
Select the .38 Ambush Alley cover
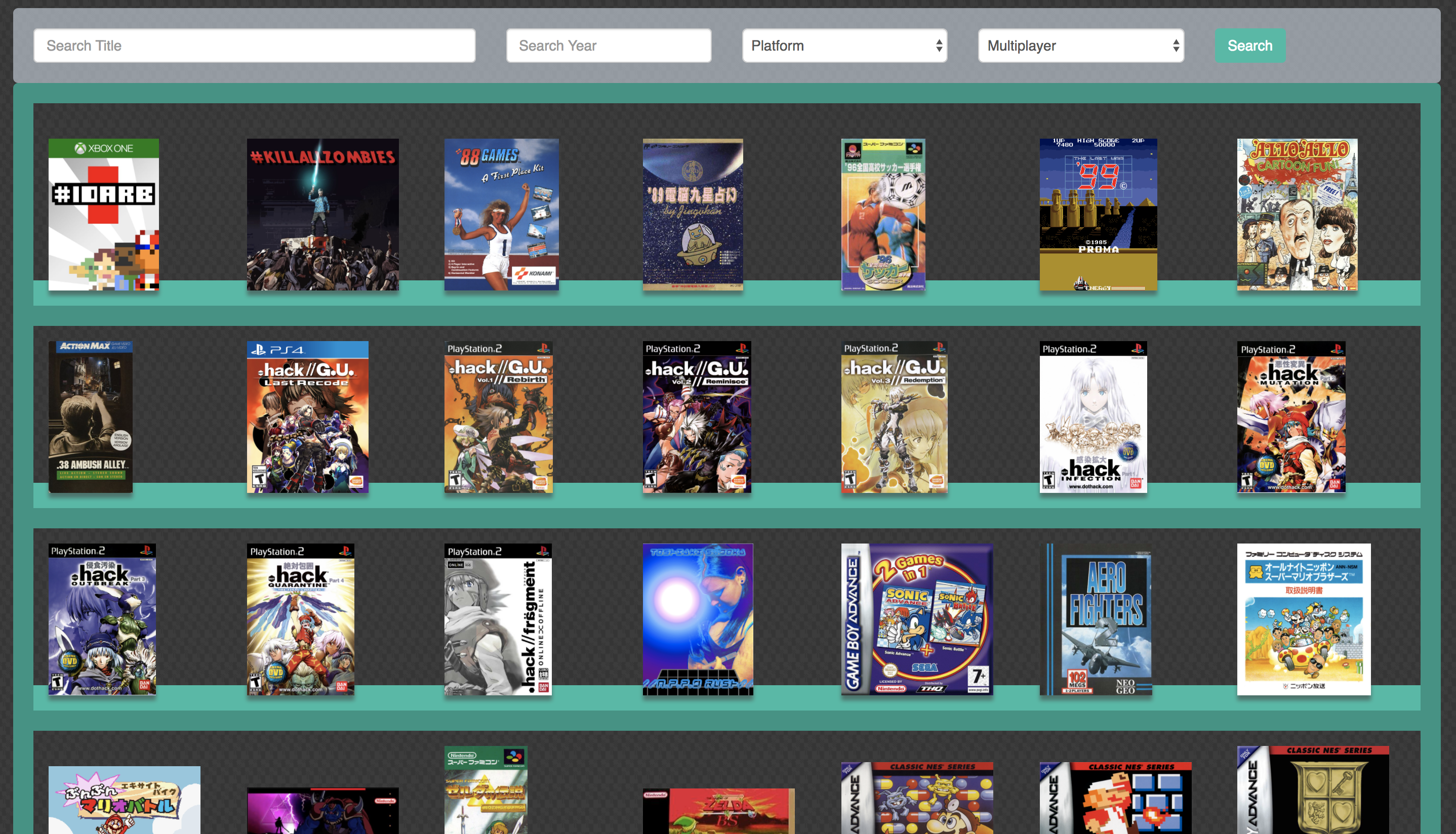91,417
